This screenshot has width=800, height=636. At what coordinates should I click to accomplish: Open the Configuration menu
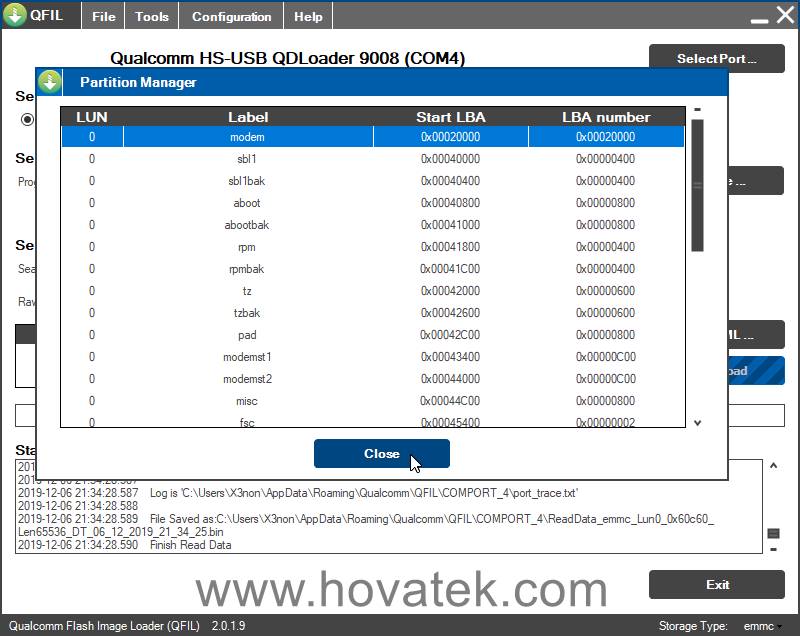(x=231, y=16)
